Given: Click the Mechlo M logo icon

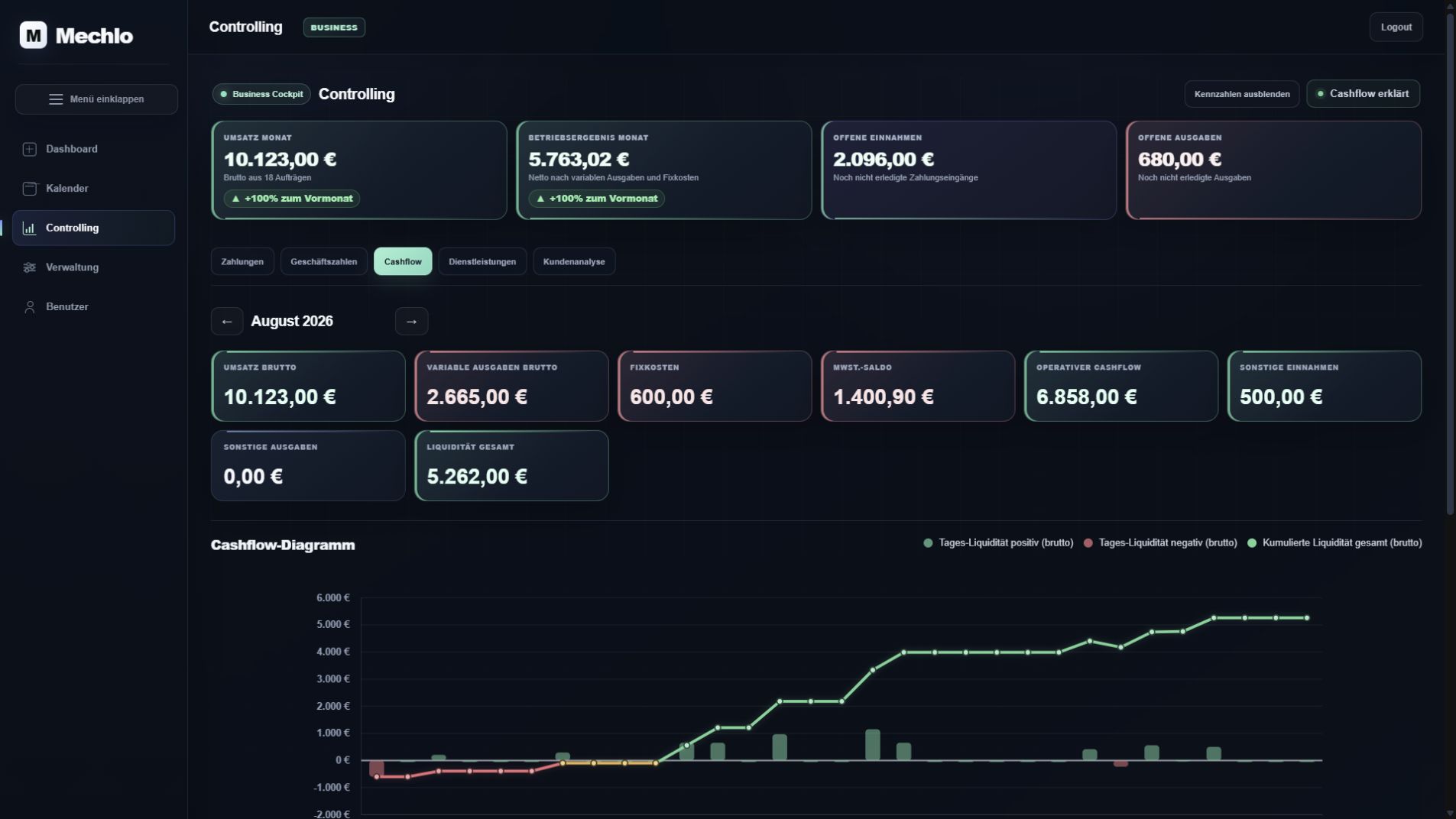Looking at the screenshot, I should (33, 35).
